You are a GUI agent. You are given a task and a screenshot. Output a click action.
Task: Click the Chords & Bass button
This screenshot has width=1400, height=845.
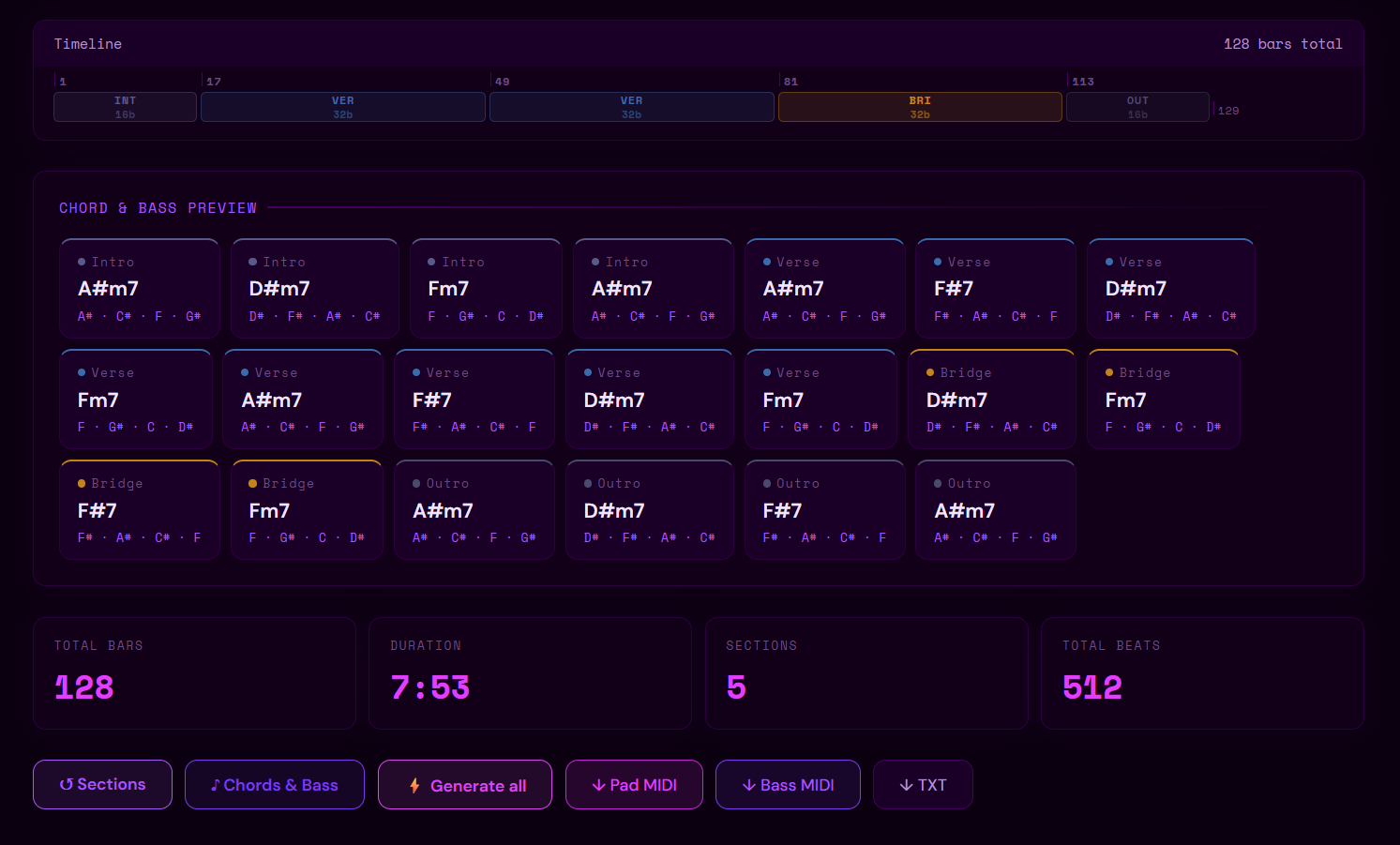pos(275,784)
